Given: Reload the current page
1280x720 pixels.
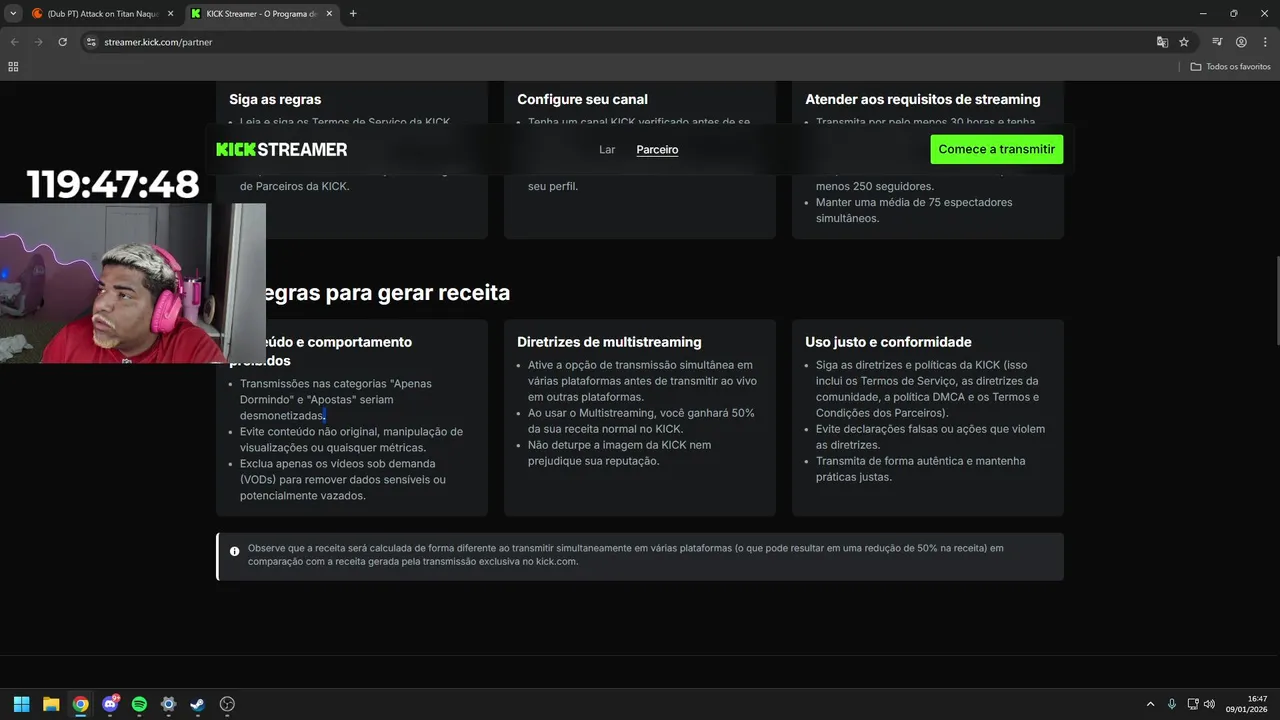Looking at the screenshot, I should click(x=62, y=42).
